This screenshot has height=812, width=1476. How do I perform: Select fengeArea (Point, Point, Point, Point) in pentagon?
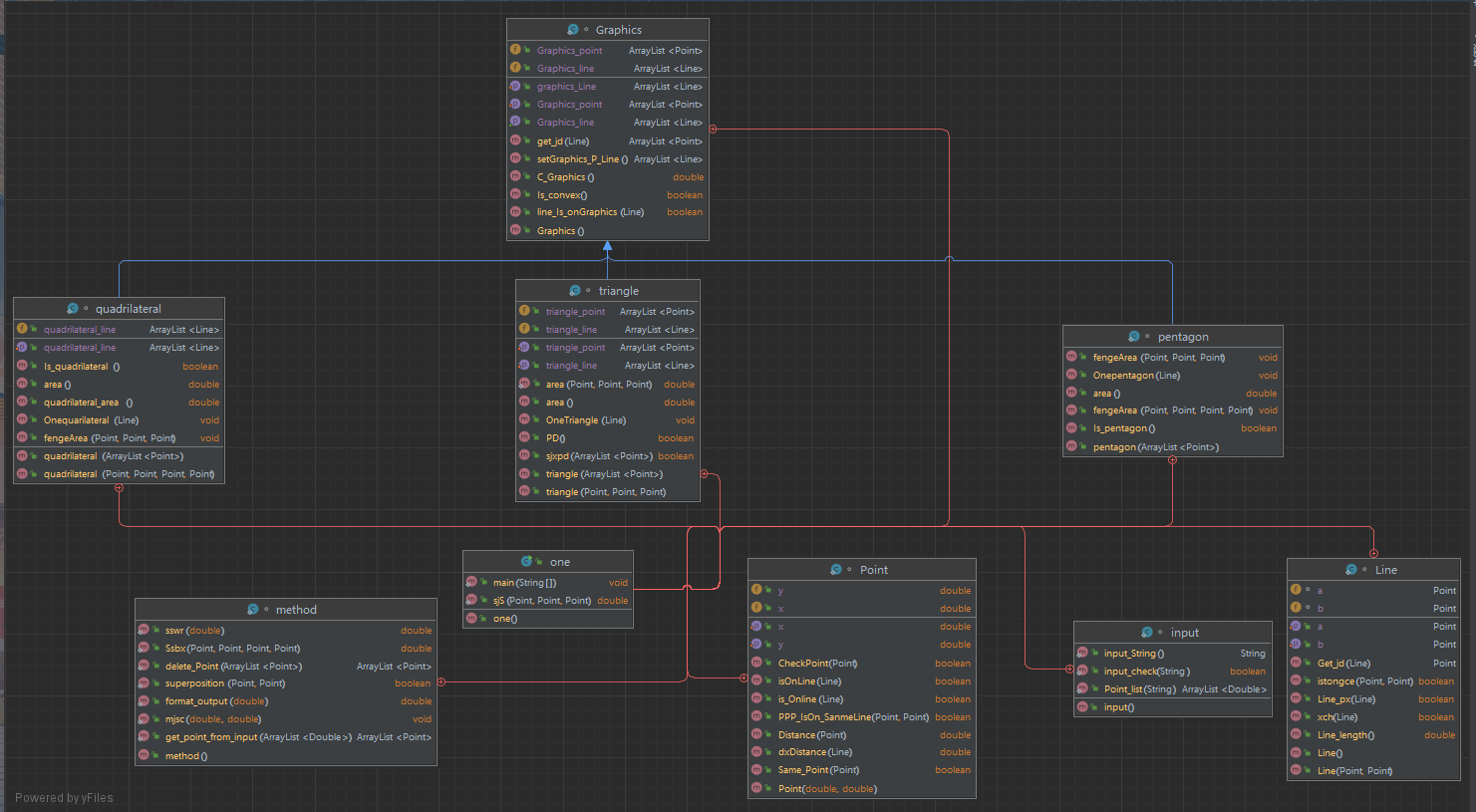click(1173, 410)
